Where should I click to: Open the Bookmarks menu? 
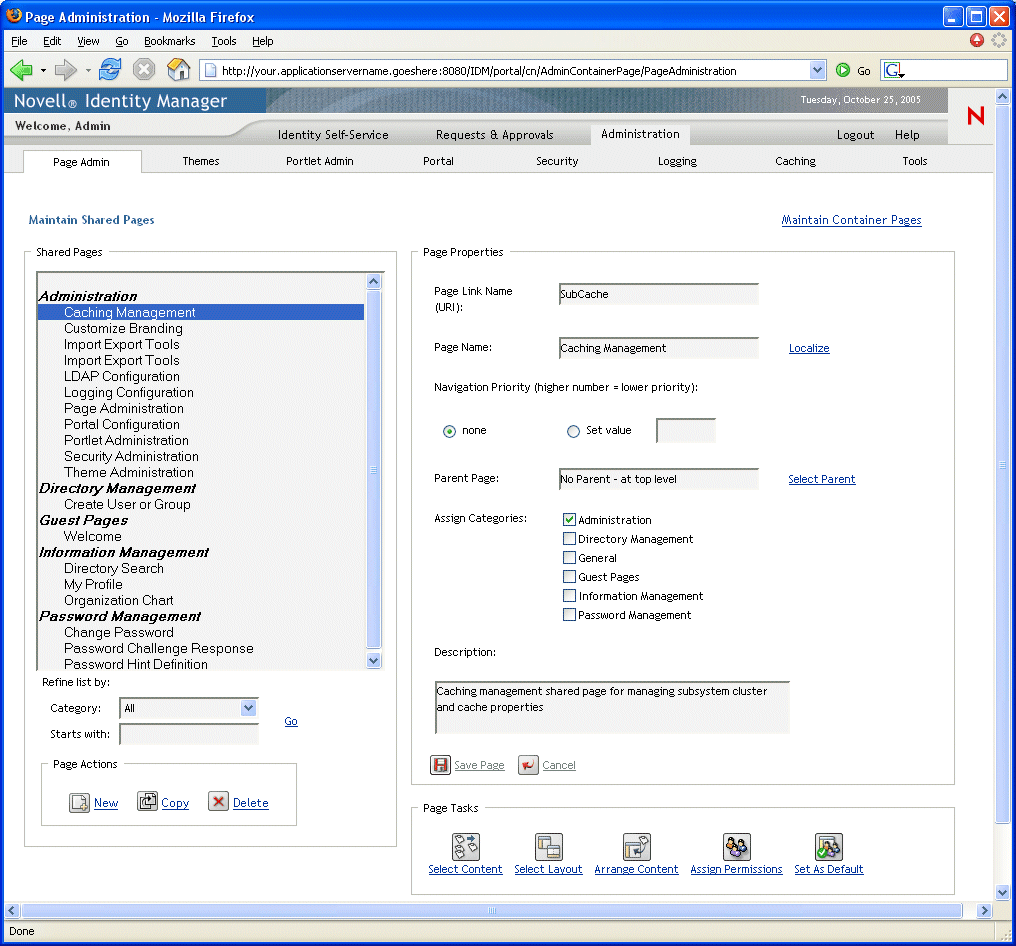(x=169, y=41)
